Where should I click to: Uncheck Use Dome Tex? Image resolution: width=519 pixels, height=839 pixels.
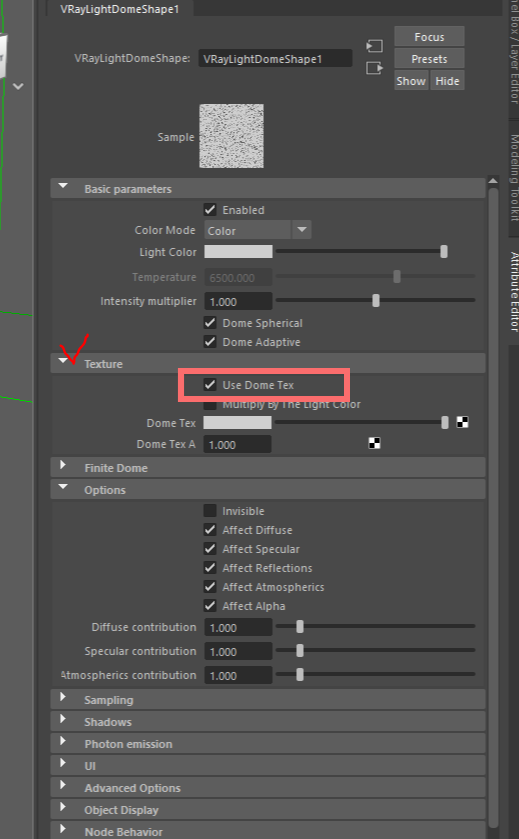[210, 384]
